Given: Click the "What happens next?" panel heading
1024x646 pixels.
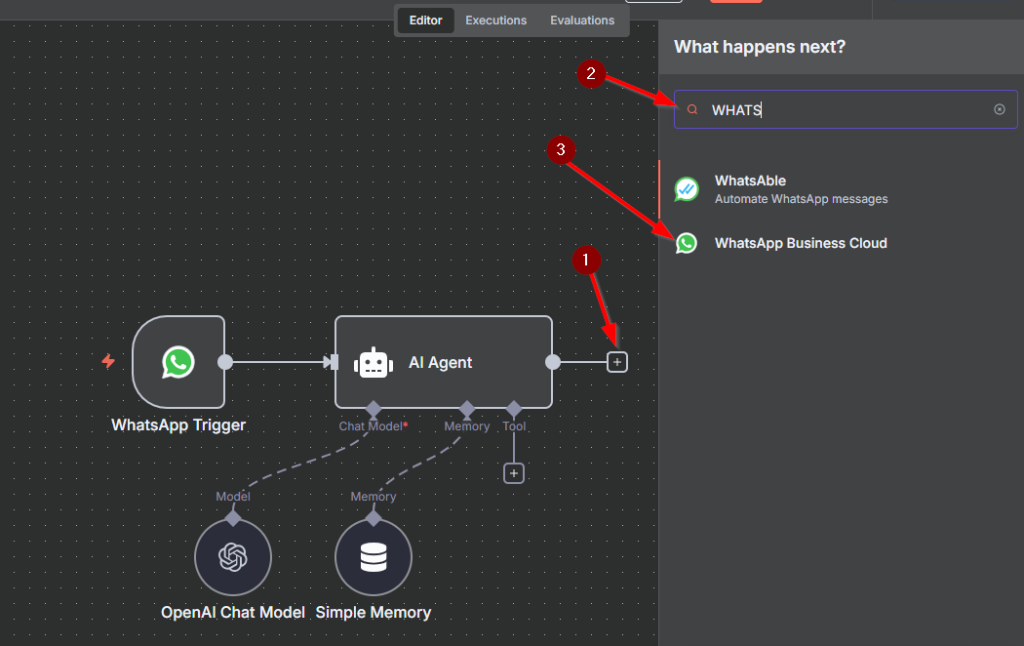Looking at the screenshot, I should click(x=760, y=47).
